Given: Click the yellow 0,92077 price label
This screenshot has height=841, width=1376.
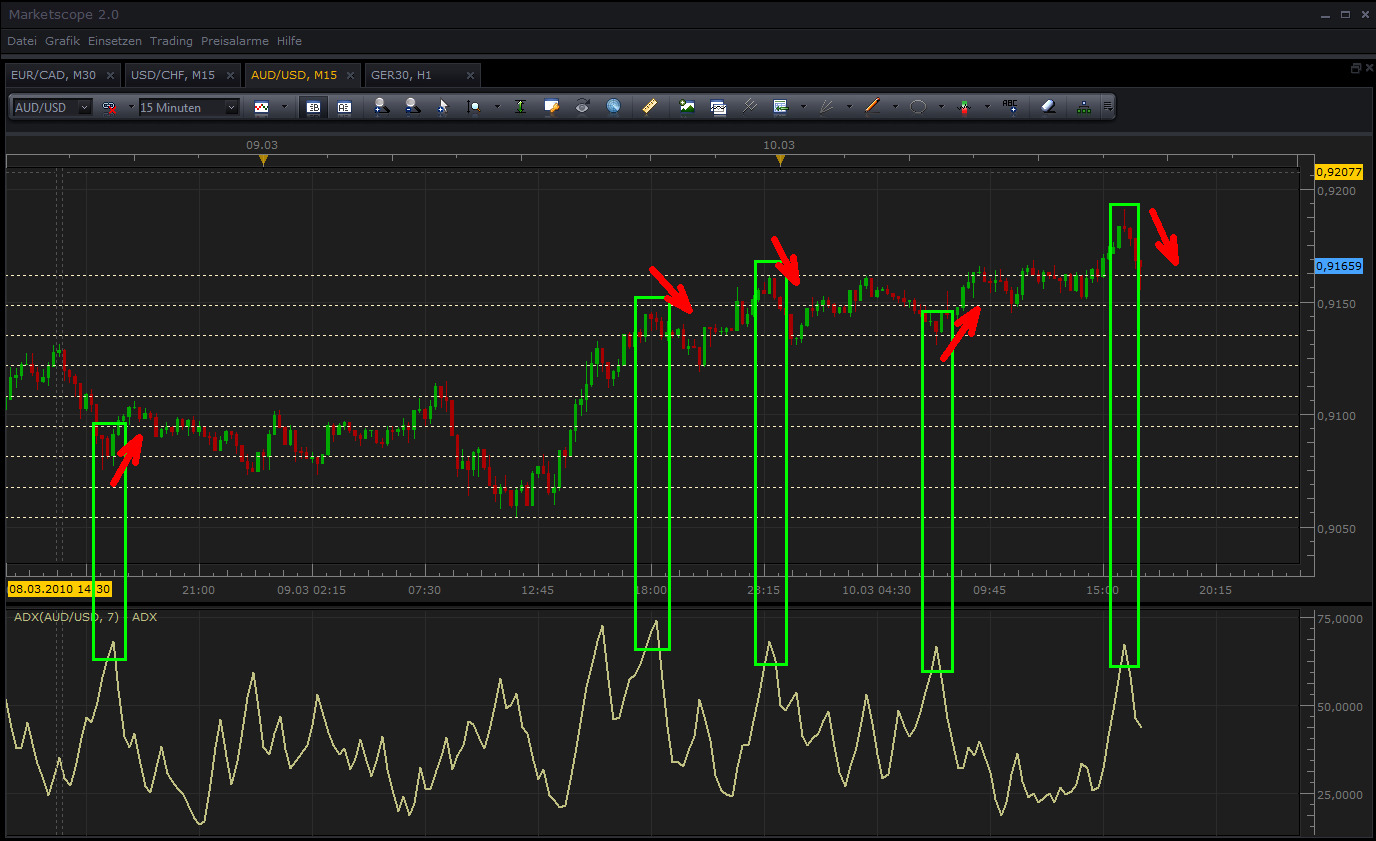Looking at the screenshot, I should coord(1340,172).
